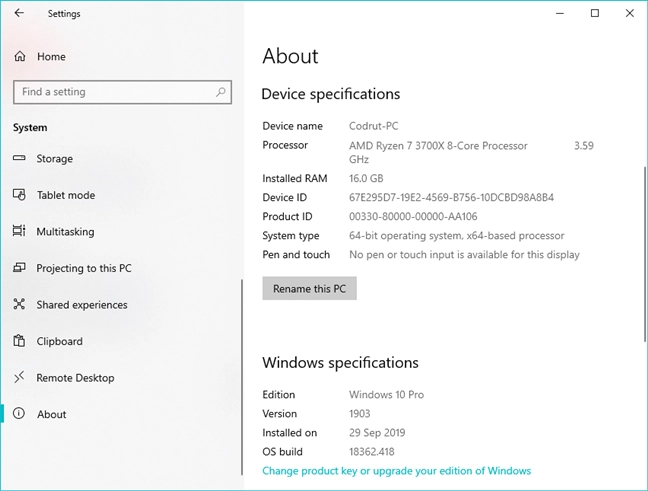Screen dimensions: 648x491
Task: Open Remote Desktop settings
Action: (75, 378)
